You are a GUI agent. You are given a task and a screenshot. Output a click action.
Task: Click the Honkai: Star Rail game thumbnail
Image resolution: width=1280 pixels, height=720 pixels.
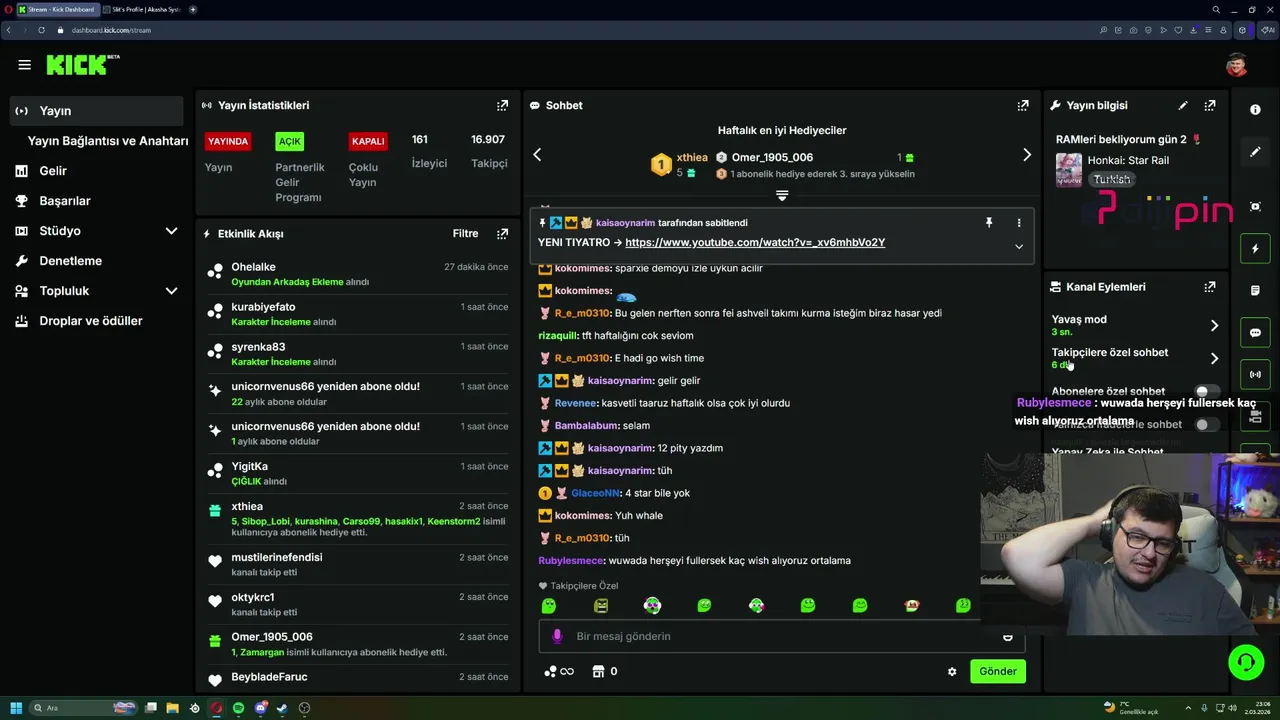1069,170
